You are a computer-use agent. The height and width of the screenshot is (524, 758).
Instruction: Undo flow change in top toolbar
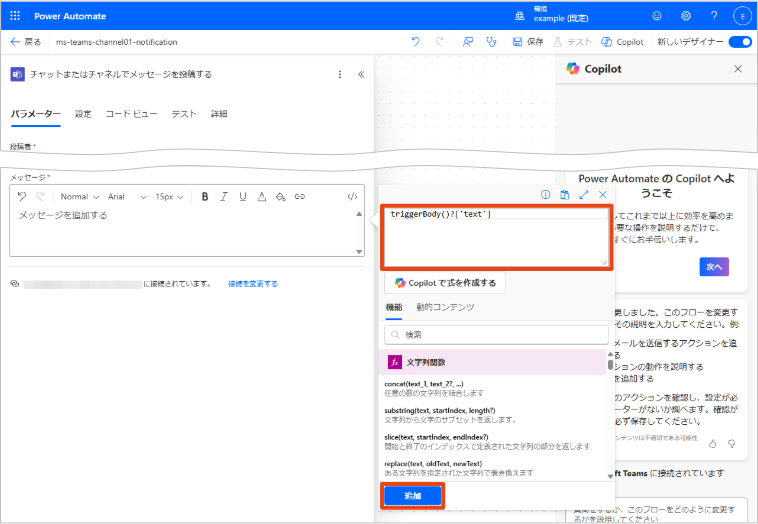pyautogui.click(x=416, y=42)
